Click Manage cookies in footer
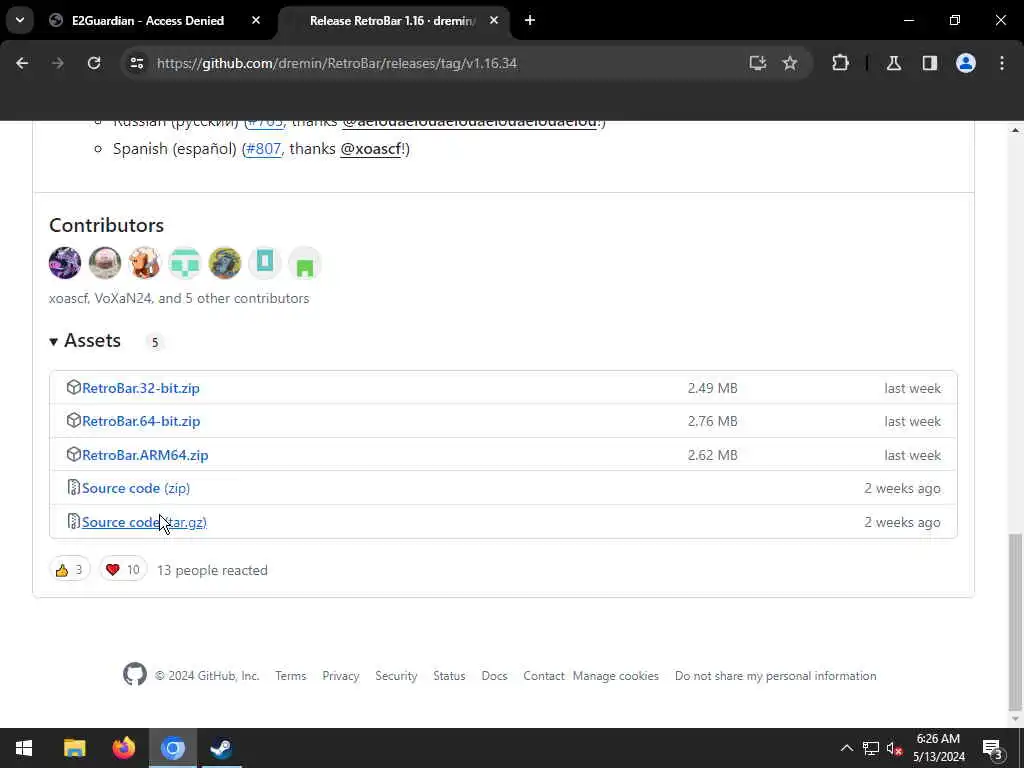The image size is (1024, 768). (x=616, y=676)
